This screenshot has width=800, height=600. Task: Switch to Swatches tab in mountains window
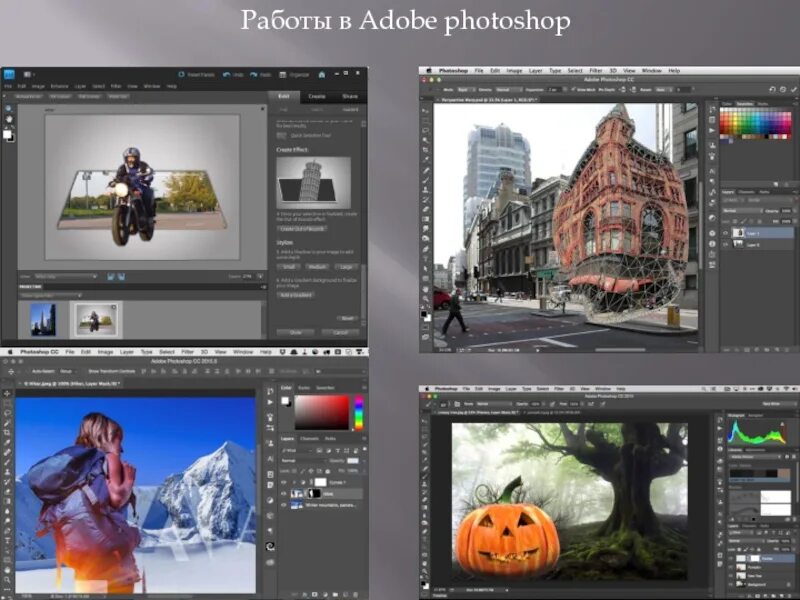325,388
